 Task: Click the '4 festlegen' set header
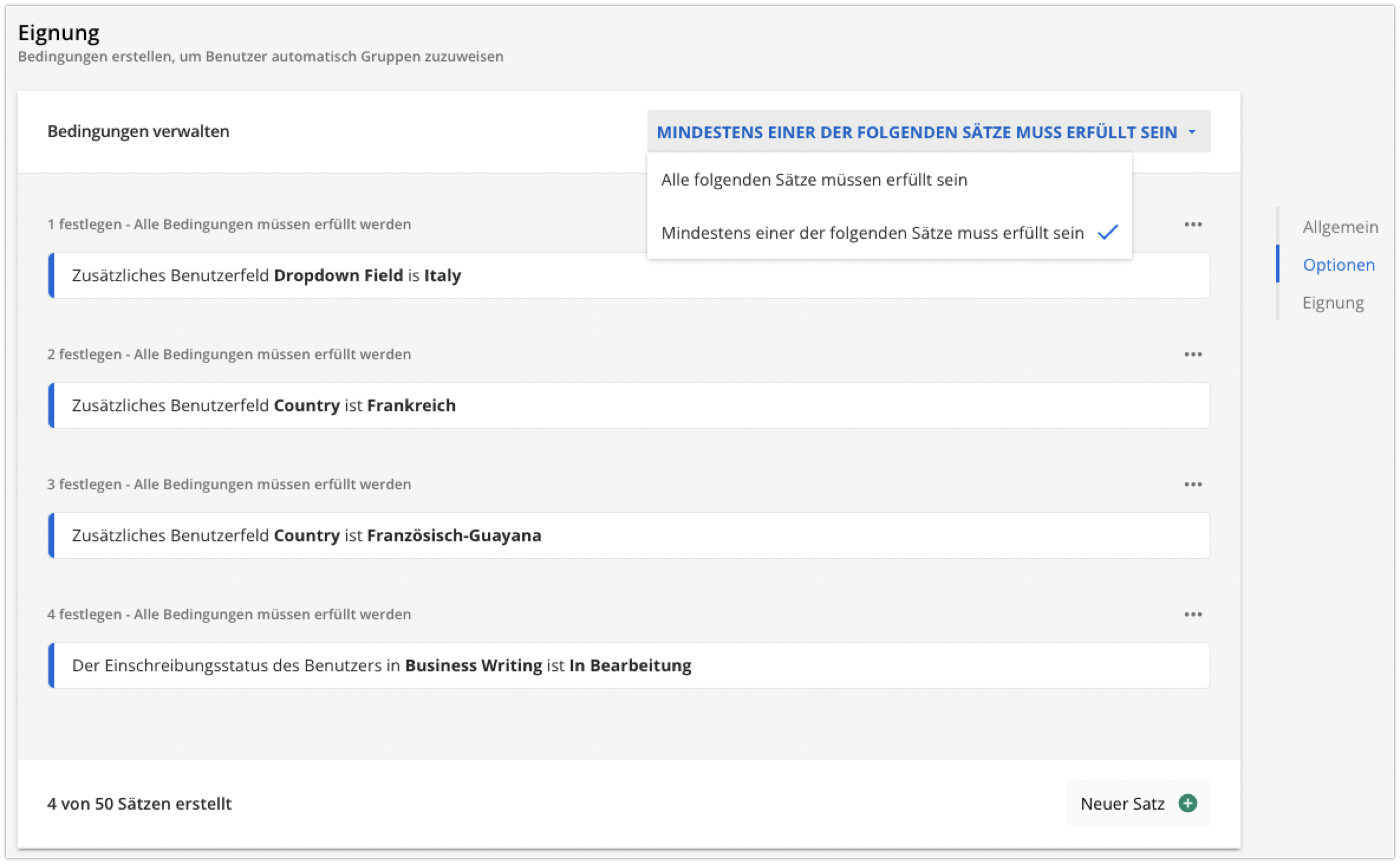[x=229, y=615]
